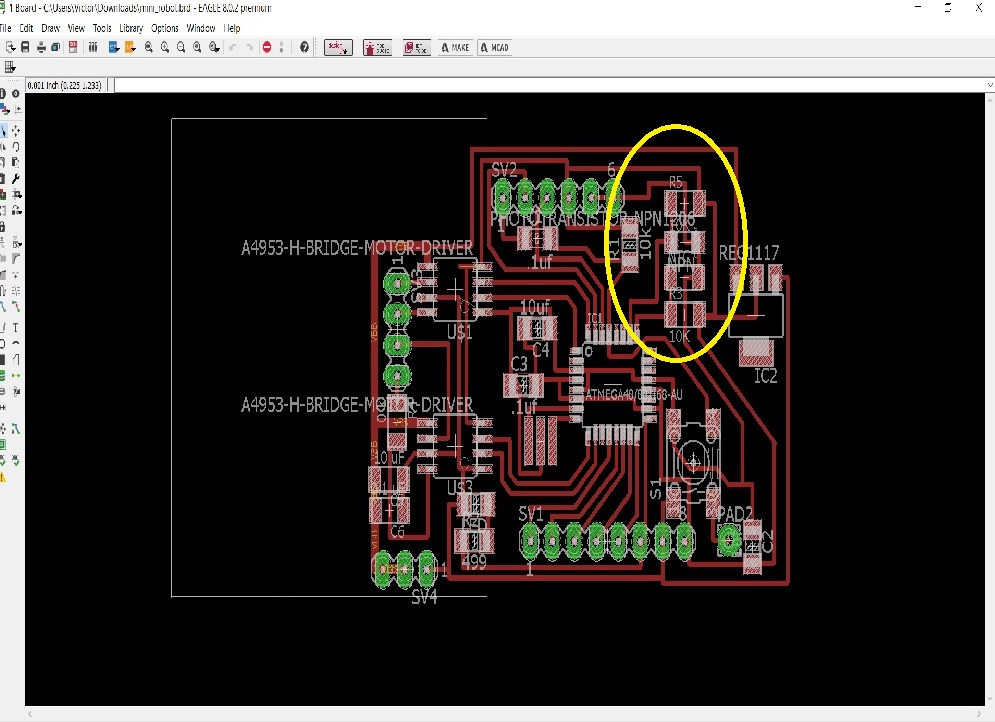Click the REG1117 regulator label

pyautogui.click(x=749, y=253)
